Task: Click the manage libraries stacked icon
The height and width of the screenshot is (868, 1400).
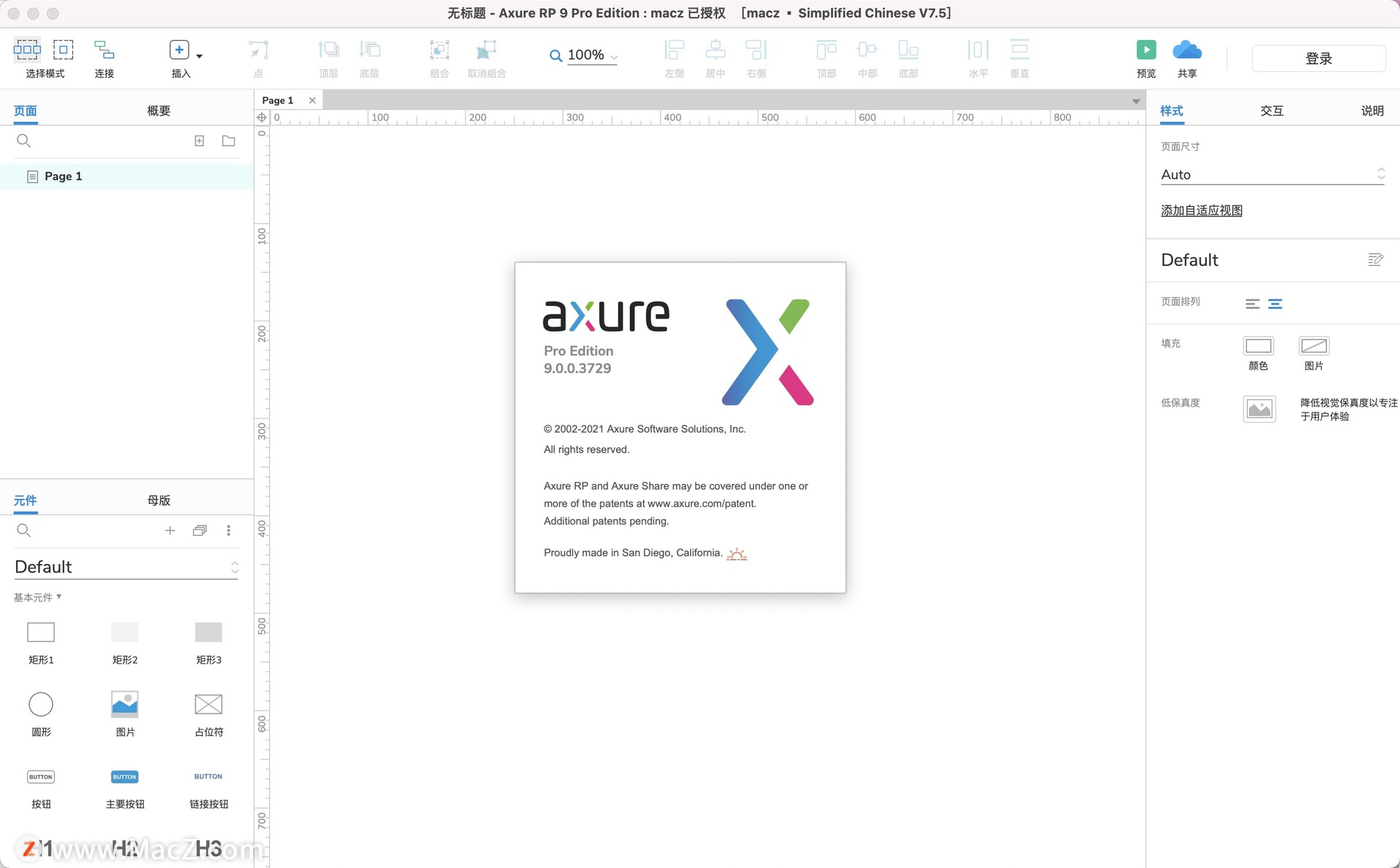Action: tap(199, 531)
